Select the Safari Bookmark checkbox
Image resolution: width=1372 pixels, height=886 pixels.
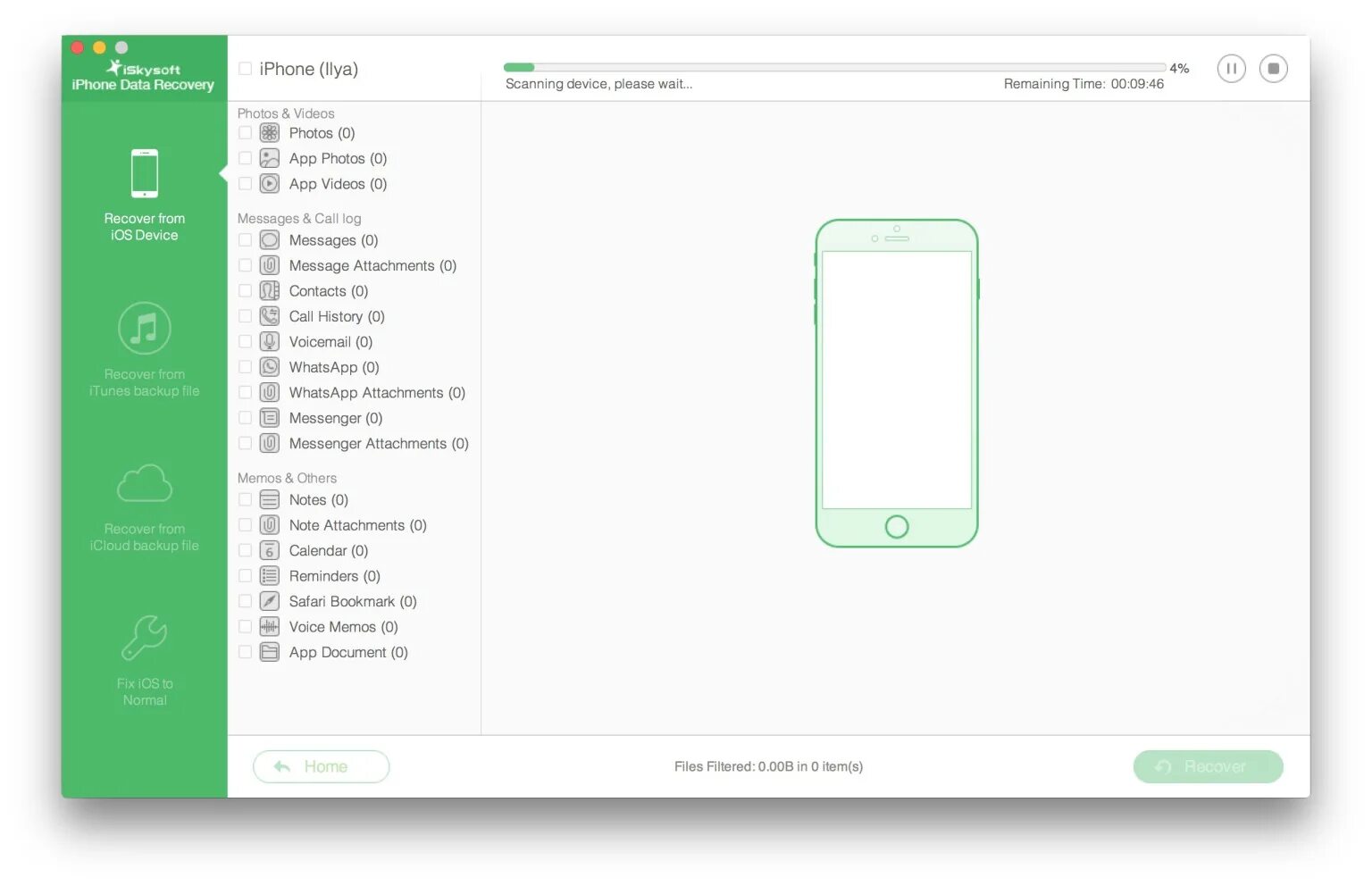[245, 602]
